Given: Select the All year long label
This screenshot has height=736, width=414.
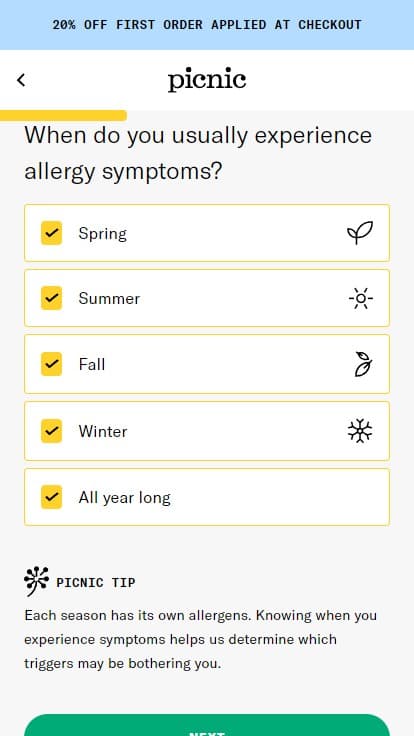Looking at the screenshot, I should (x=124, y=498).
